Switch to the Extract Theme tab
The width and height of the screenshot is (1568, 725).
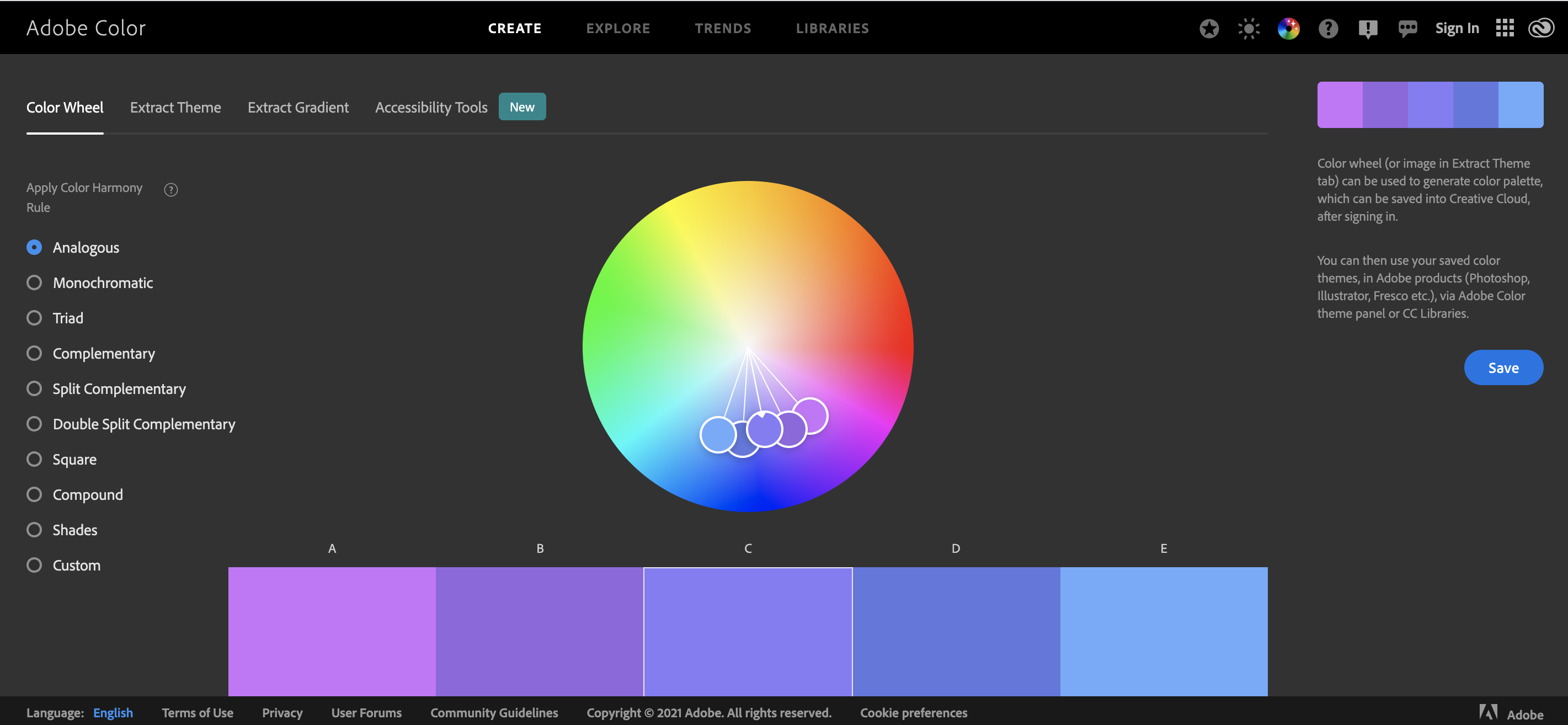coord(175,107)
